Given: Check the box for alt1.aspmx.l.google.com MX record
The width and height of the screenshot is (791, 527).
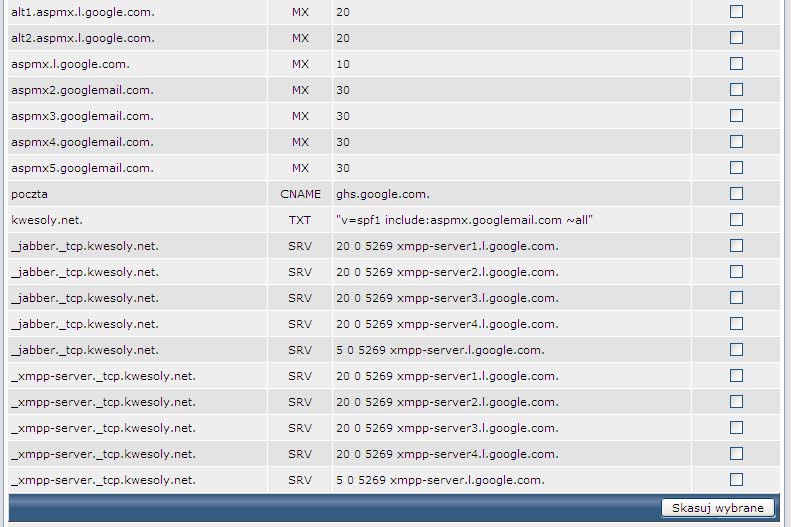Looking at the screenshot, I should (x=737, y=12).
